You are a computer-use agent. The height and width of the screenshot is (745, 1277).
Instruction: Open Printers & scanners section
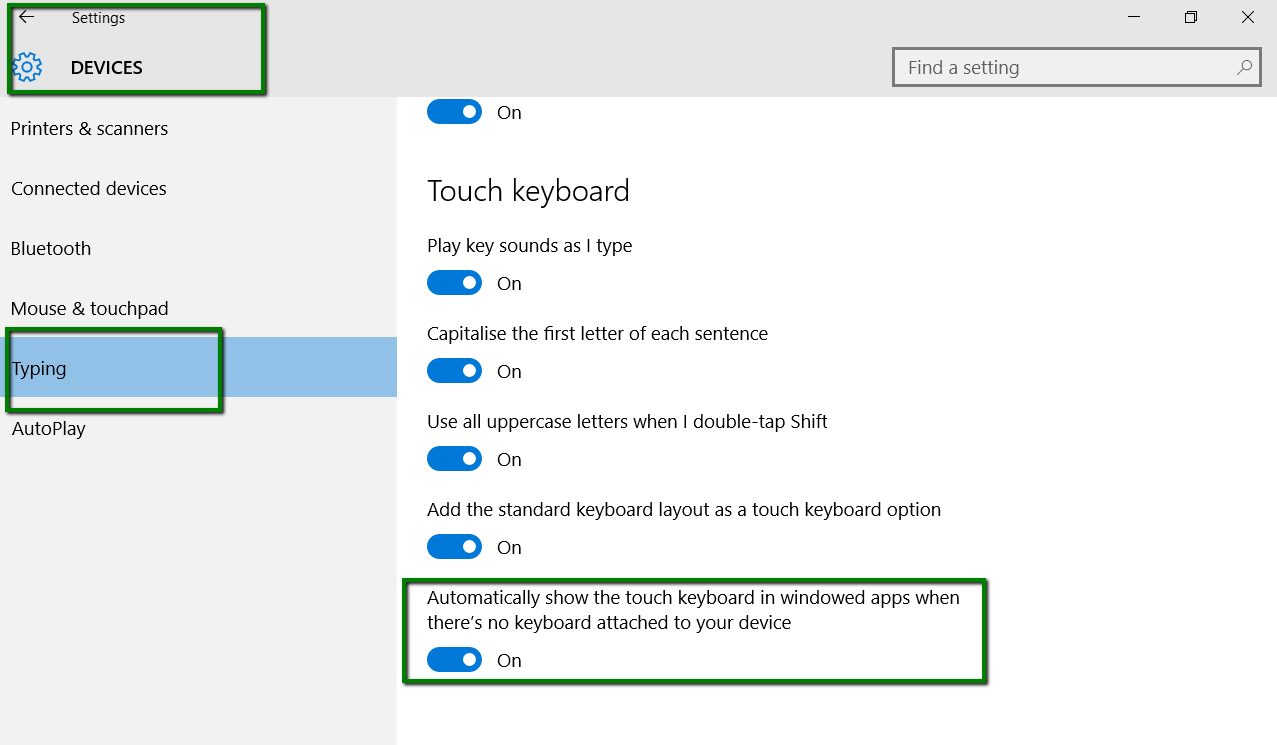click(x=90, y=129)
